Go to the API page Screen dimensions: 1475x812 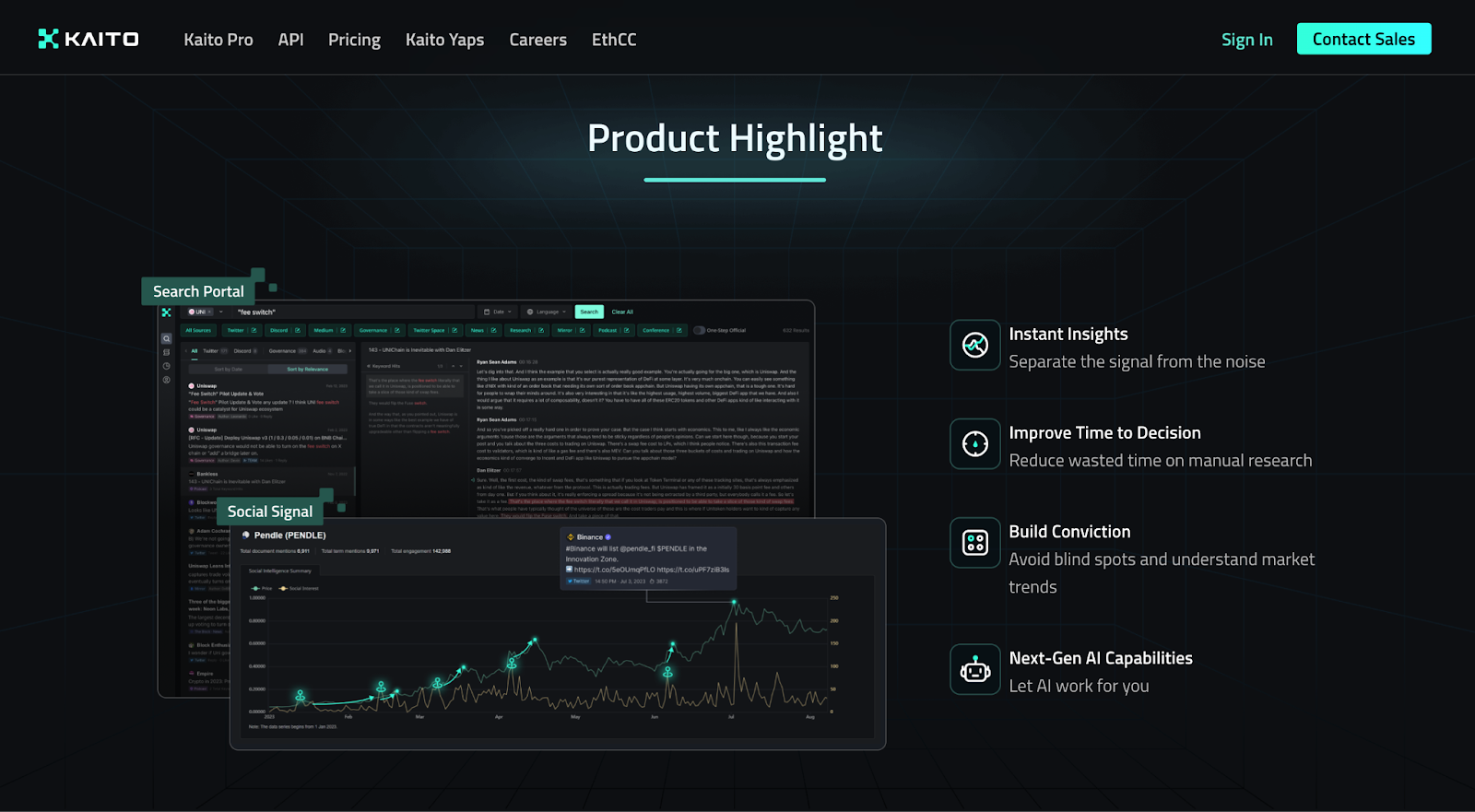290,40
